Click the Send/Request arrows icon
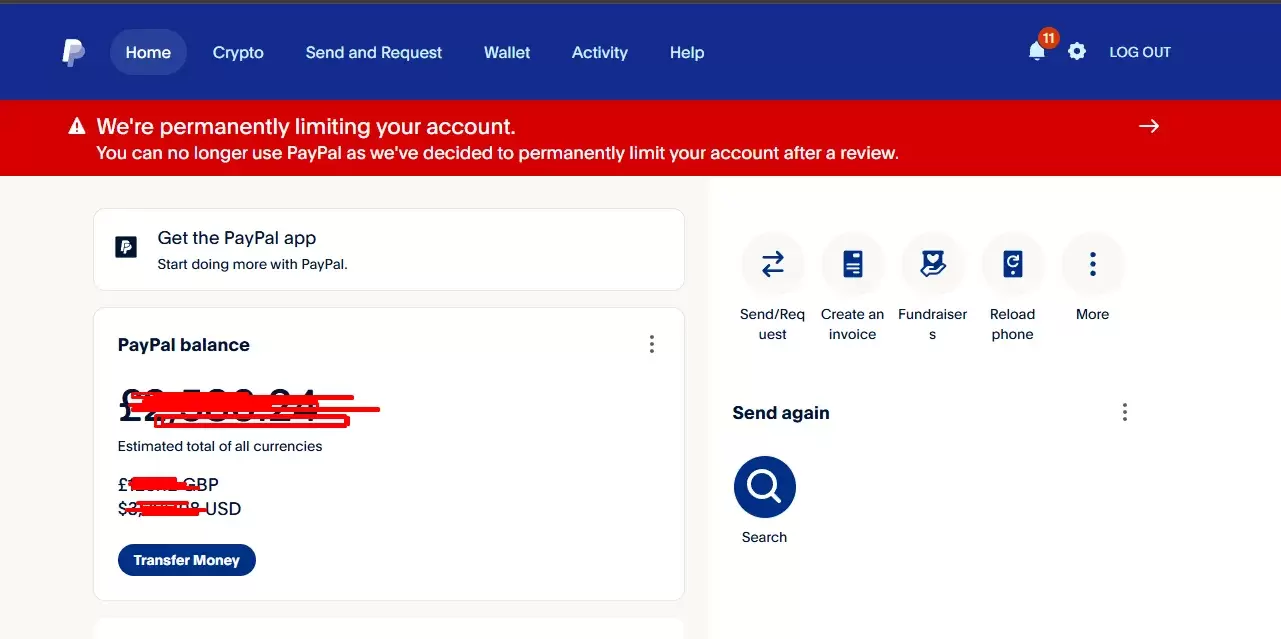This screenshot has width=1281, height=639. coord(773,264)
